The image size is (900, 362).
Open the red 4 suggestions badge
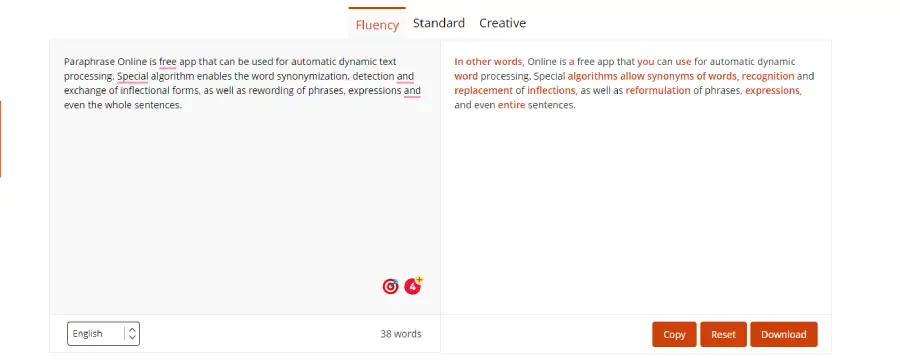pos(413,285)
